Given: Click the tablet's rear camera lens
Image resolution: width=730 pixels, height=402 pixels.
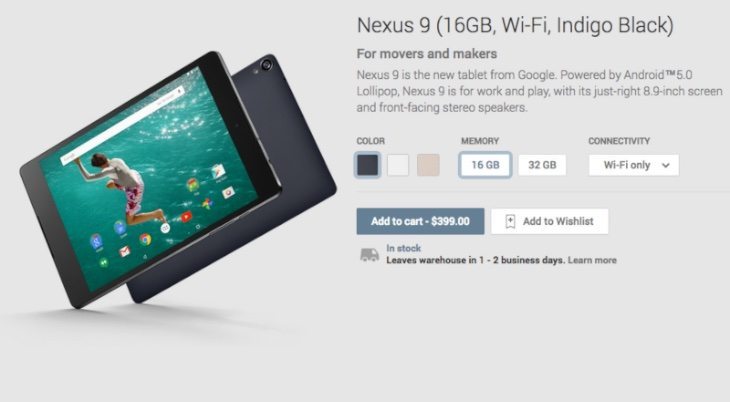Looking at the screenshot, I should click(266, 64).
